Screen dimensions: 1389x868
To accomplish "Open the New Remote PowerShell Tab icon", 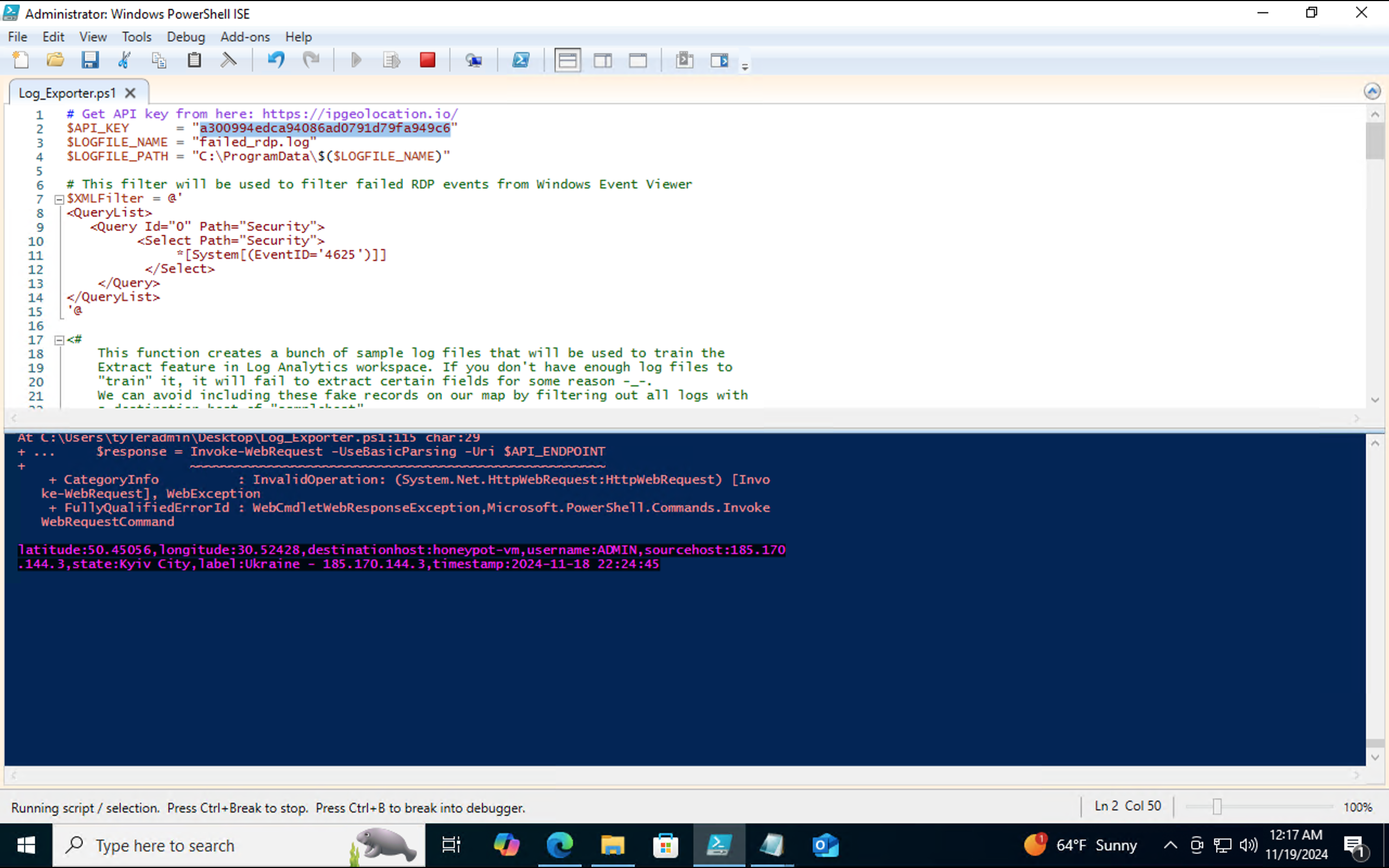I will [x=474, y=60].
